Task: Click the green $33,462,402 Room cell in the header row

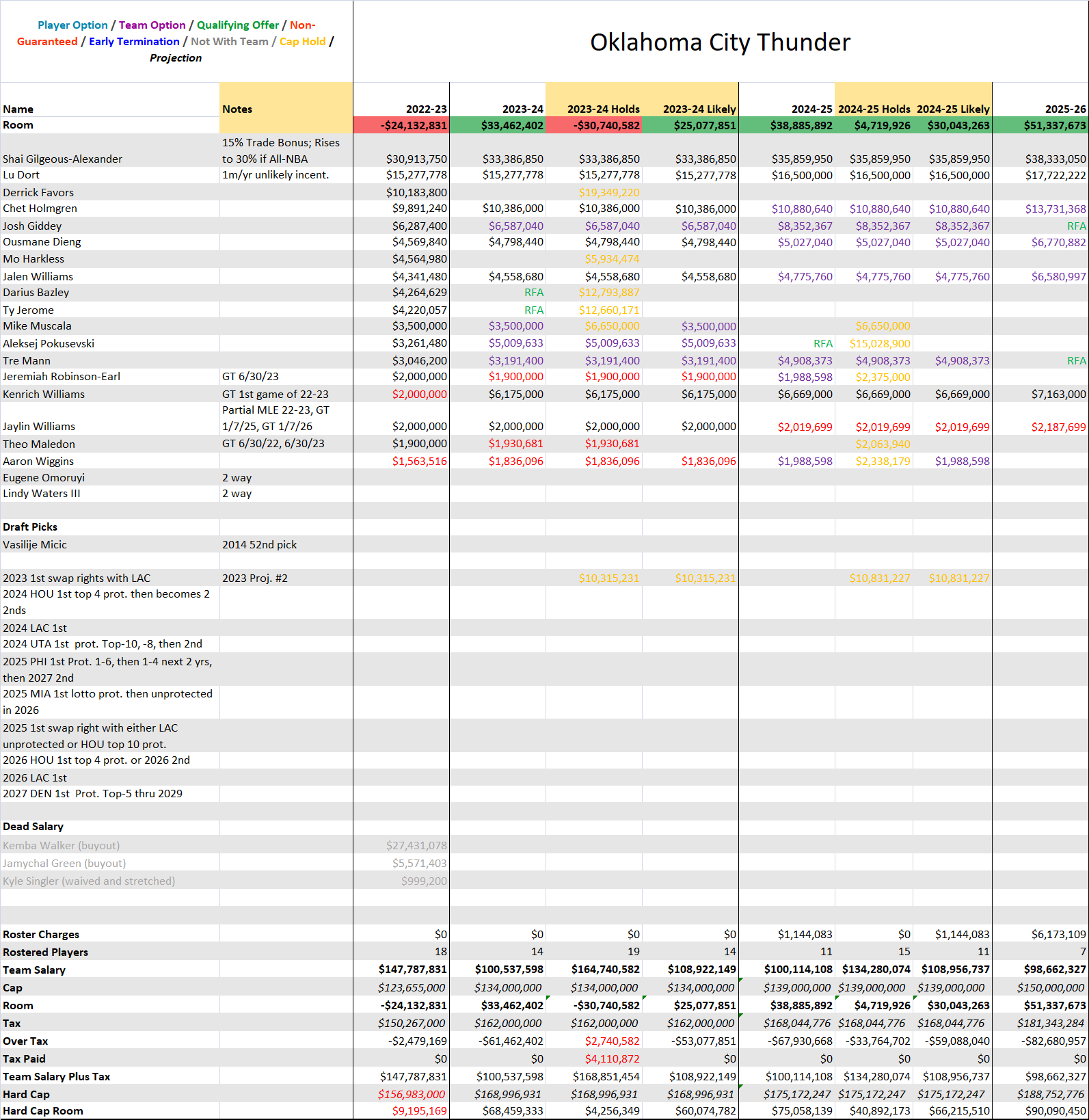Action: pos(498,125)
